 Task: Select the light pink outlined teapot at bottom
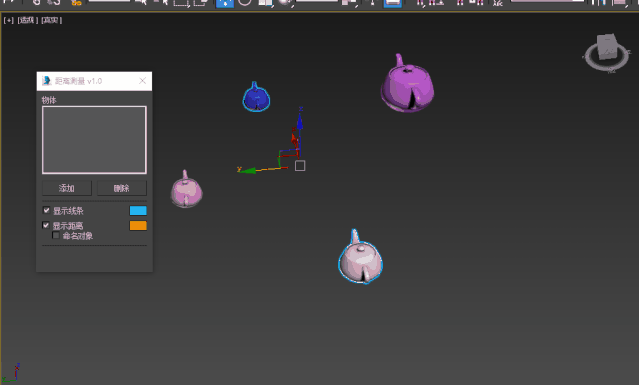[361, 258]
